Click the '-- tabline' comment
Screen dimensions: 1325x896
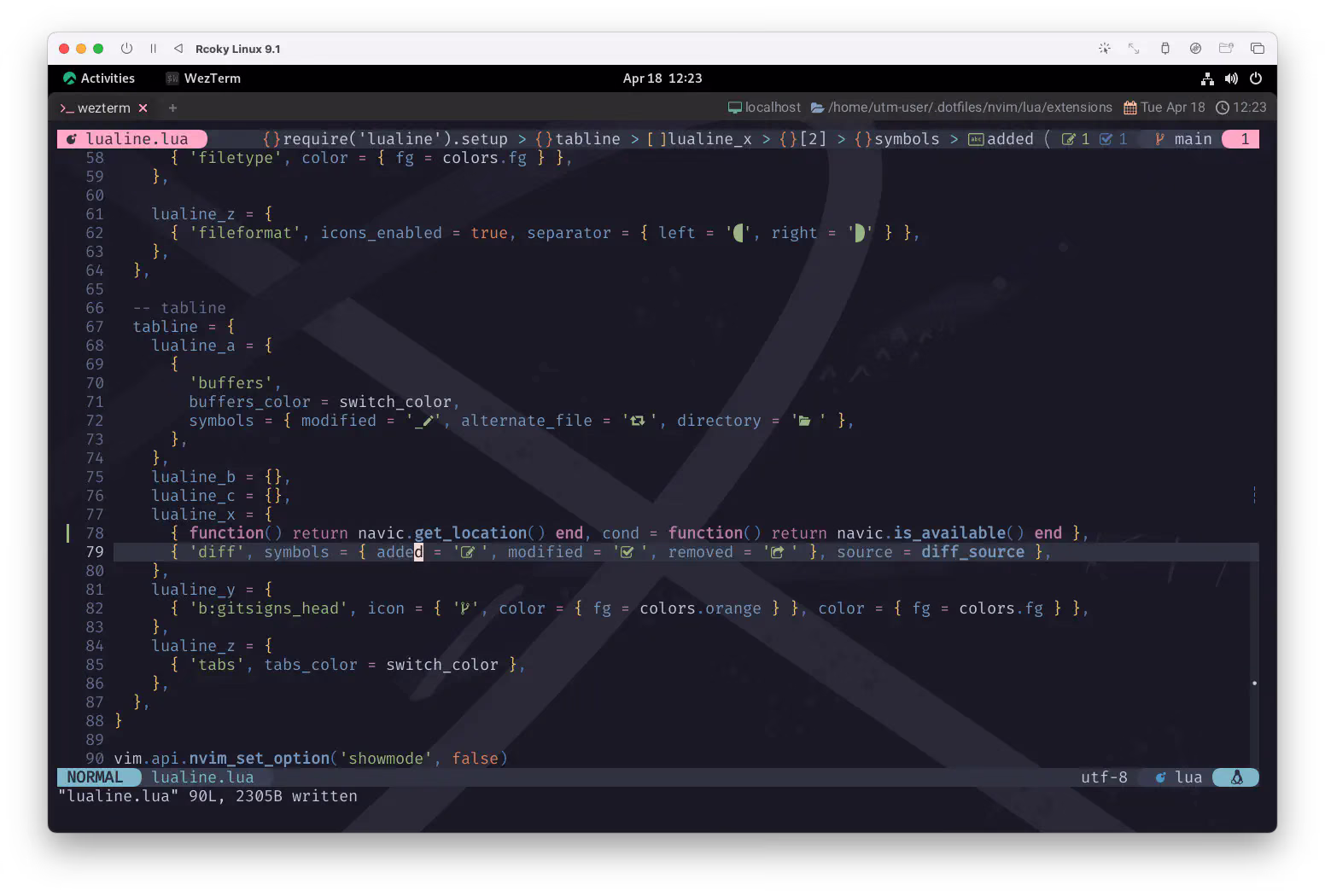pos(179,308)
